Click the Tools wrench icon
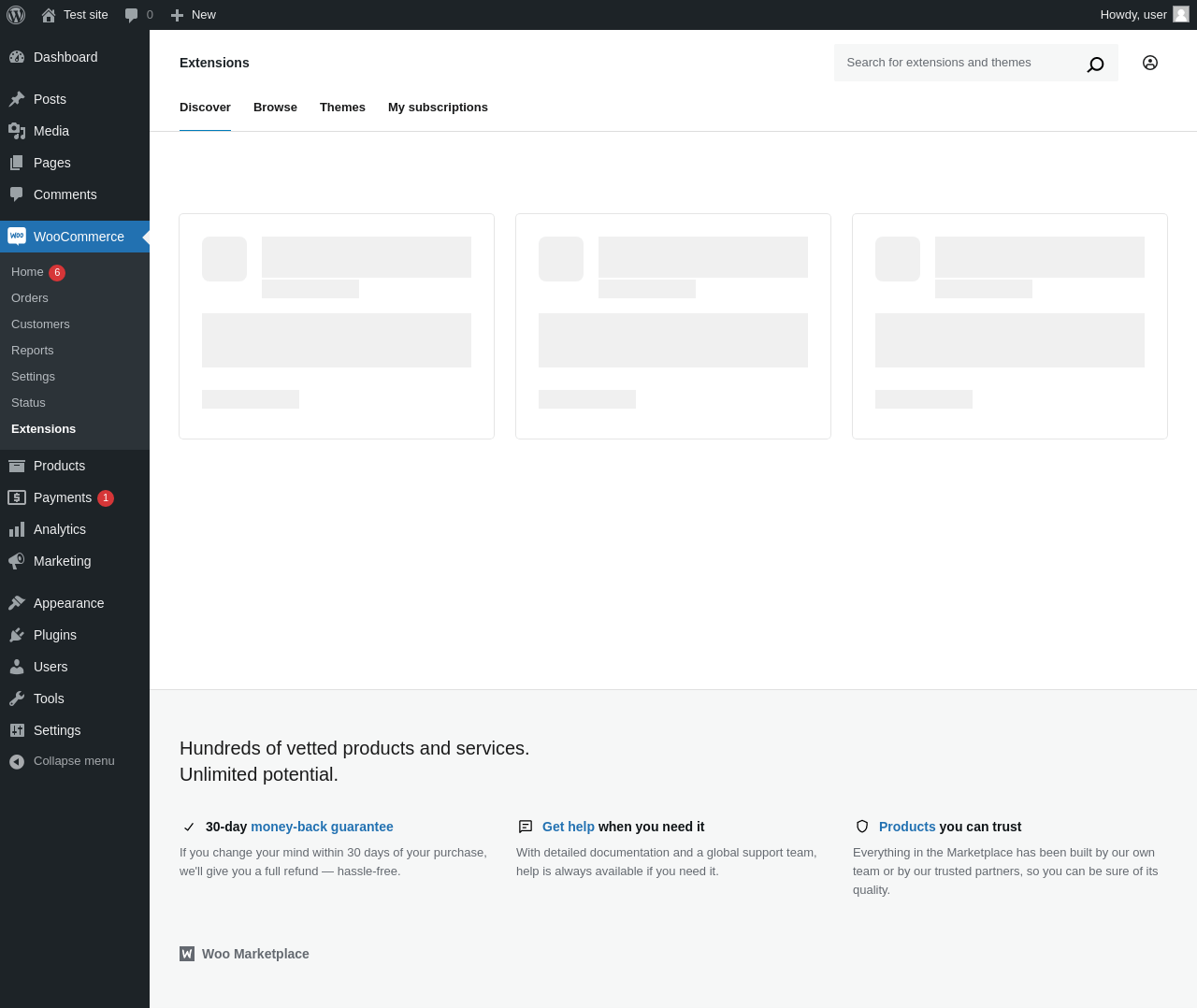The width and height of the screenshot is (1197, 1008). click(x=17, y=698)
